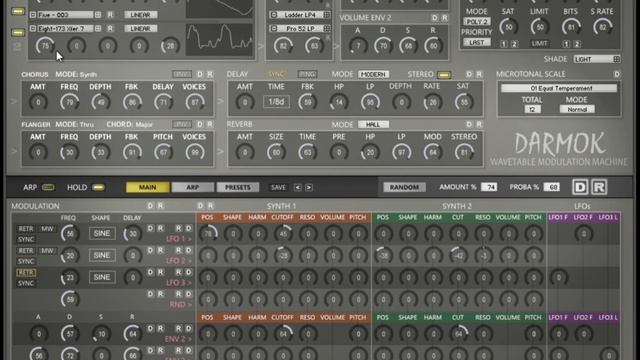Image resolution: width=640 pixels, height=360 pixels.
Task: Change voice MODE from POLY 2
Action: 477,21
